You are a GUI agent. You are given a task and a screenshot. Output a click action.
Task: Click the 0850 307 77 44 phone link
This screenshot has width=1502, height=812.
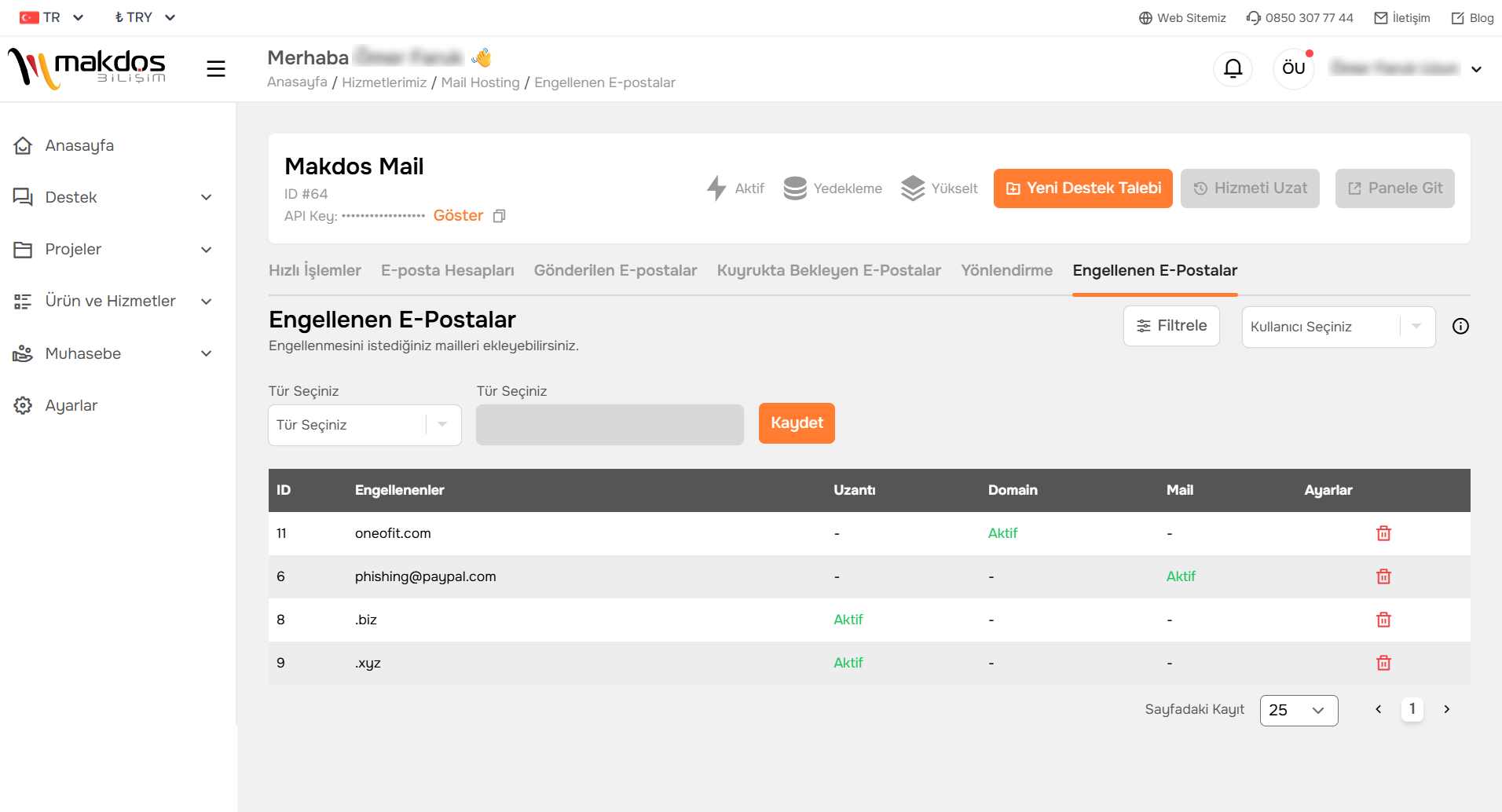(x=1299, y=18)
